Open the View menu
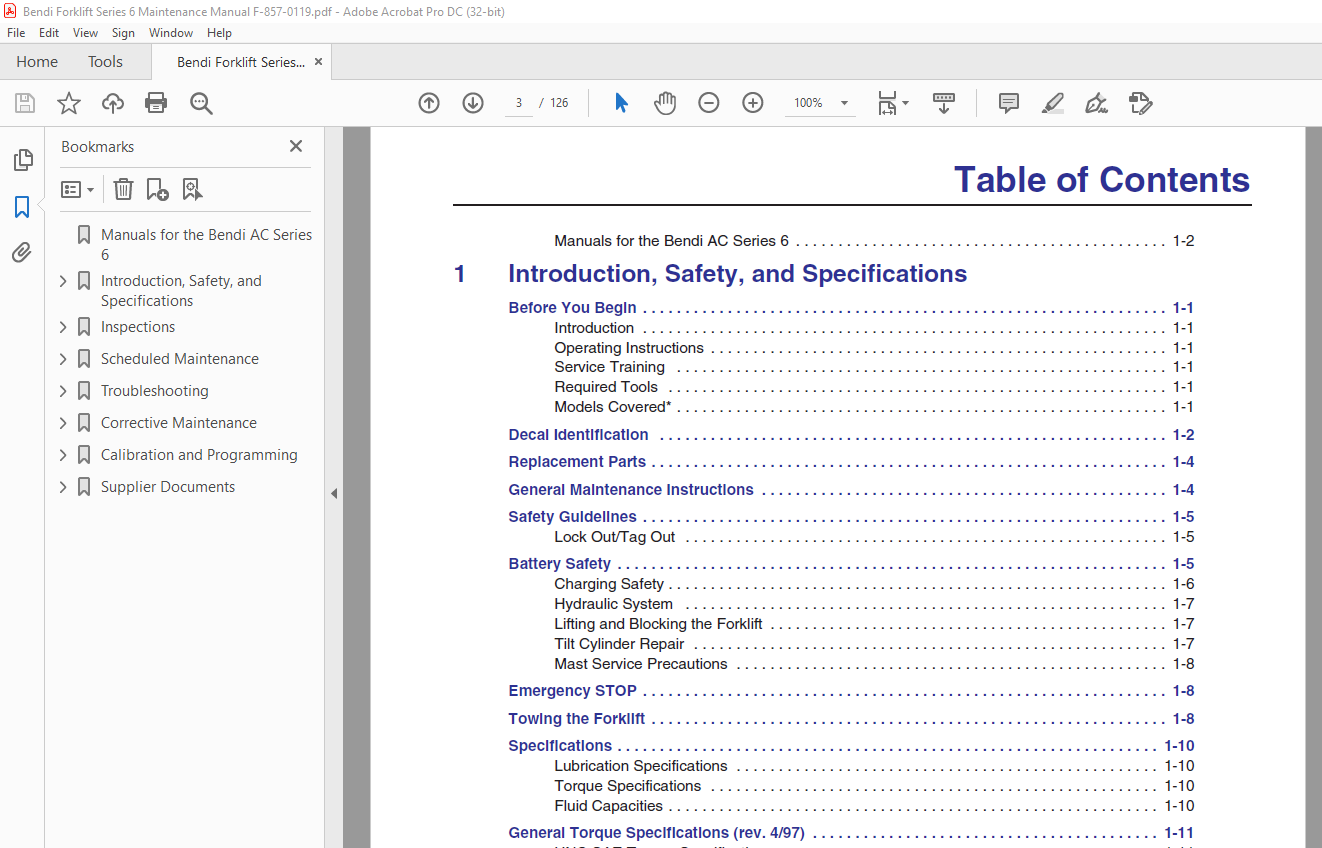Screen dimensions: 1322x848 pos(86,33)
